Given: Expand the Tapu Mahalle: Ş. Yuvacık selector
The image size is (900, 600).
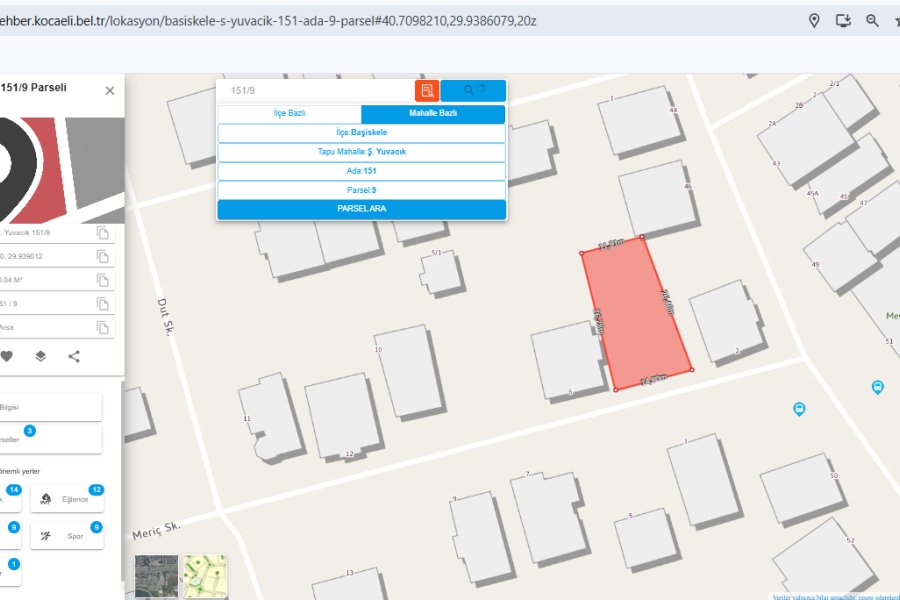Looking at the screenshot, I should [x=361, y=152].
